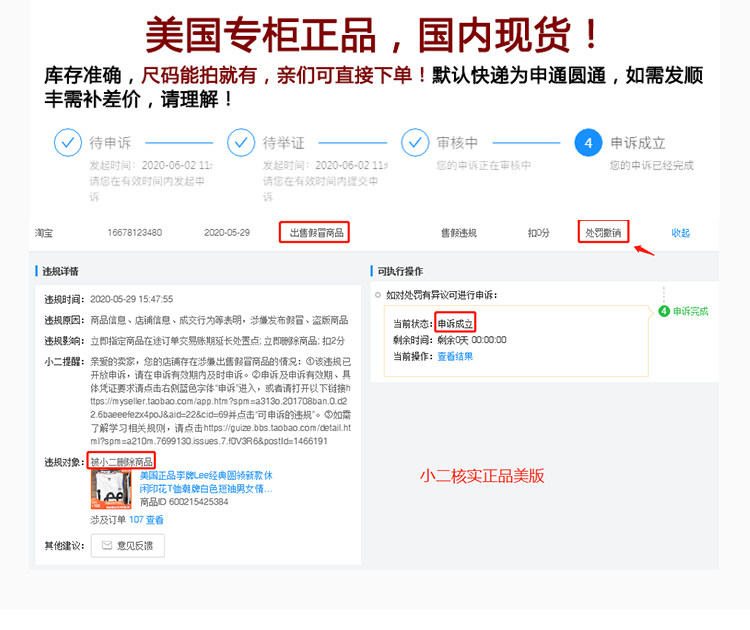750x630 pixels.
Task: Click the 申诉成立 step label
Action: pos(638,143)
